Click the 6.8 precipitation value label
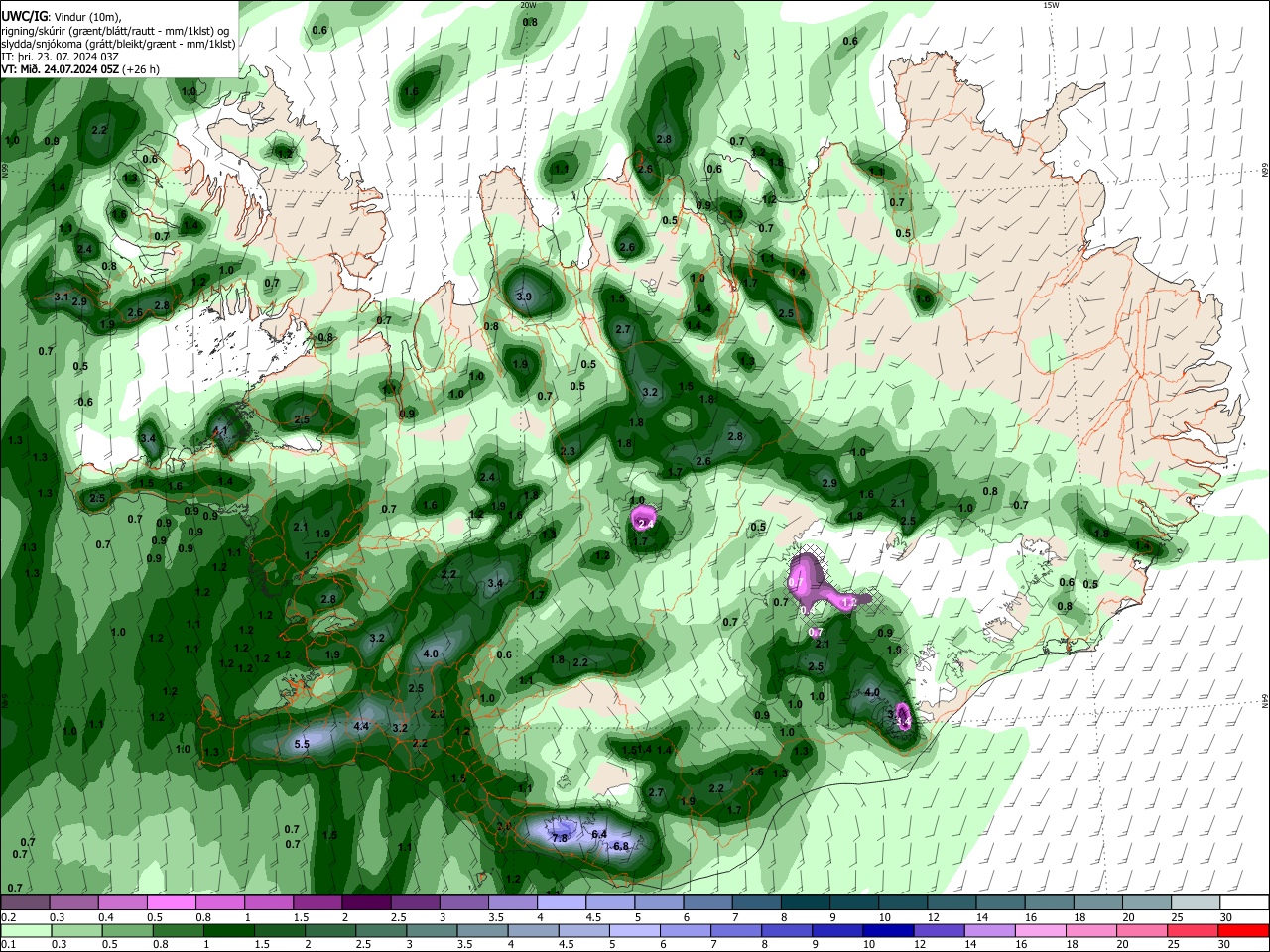 (621, 846)
